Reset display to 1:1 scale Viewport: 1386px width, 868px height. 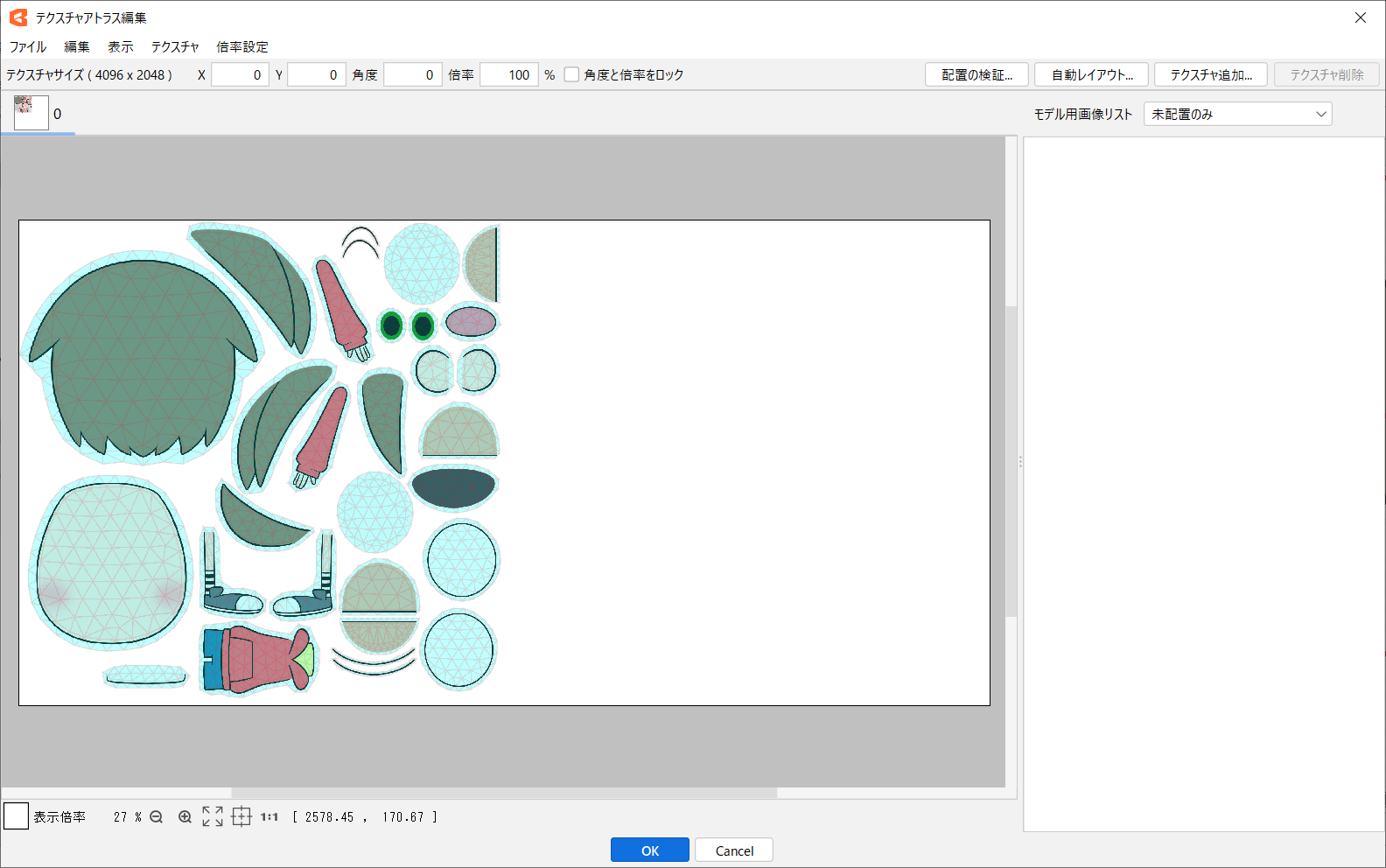pos(269,817)
